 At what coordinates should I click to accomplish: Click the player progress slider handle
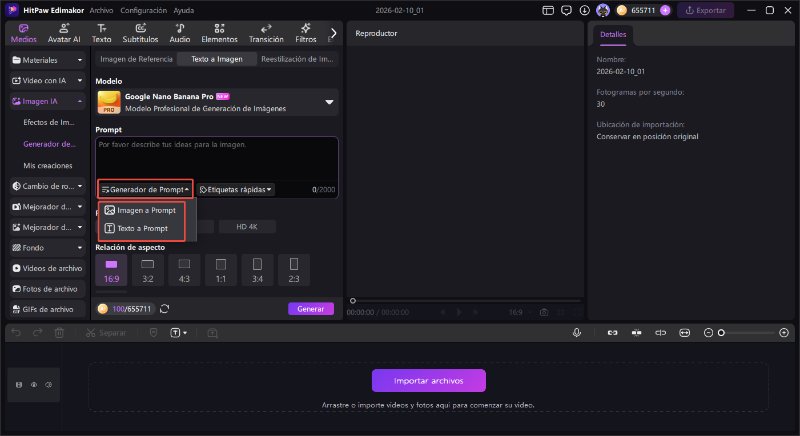tap(353, 301)
